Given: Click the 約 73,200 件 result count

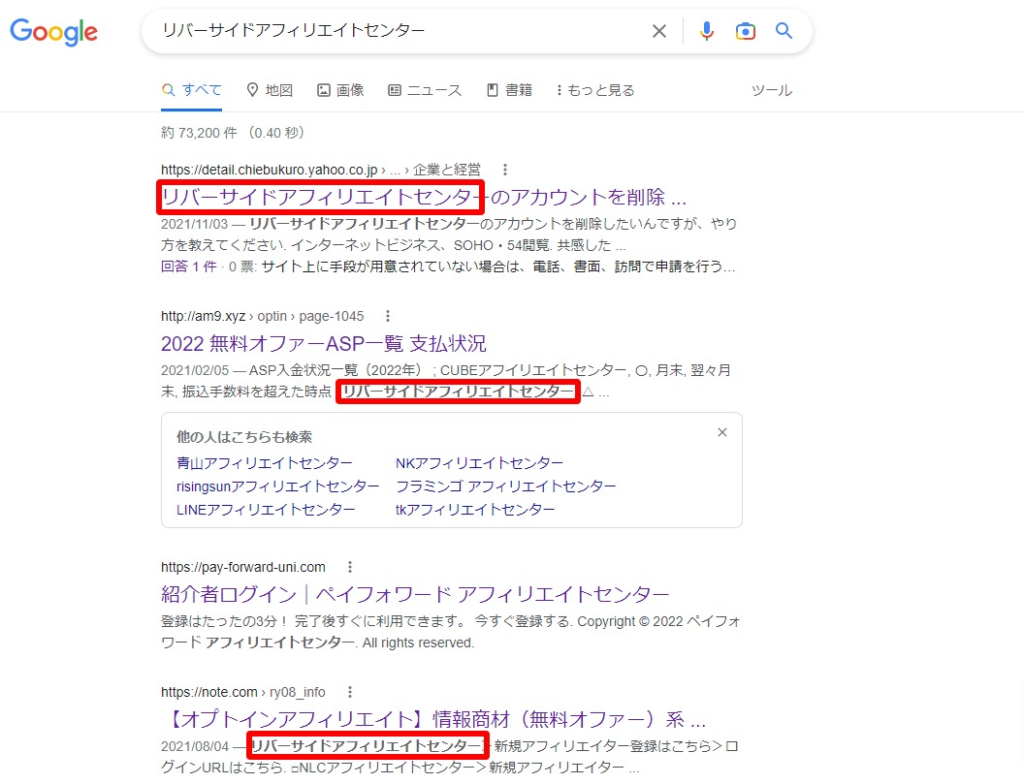Looking at the screenshot, I should pyautogui.click(x=199, y=133).
